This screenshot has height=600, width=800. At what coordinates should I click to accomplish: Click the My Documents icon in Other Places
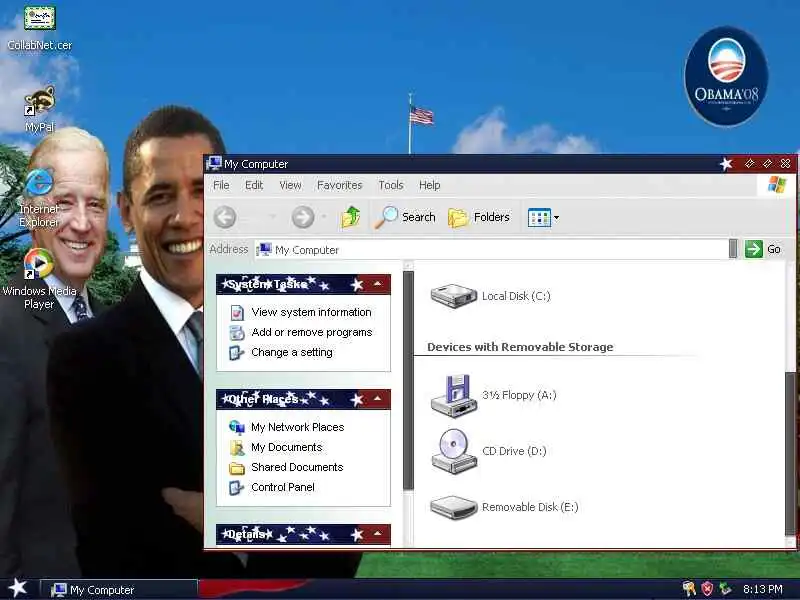[x=237, y=447]
